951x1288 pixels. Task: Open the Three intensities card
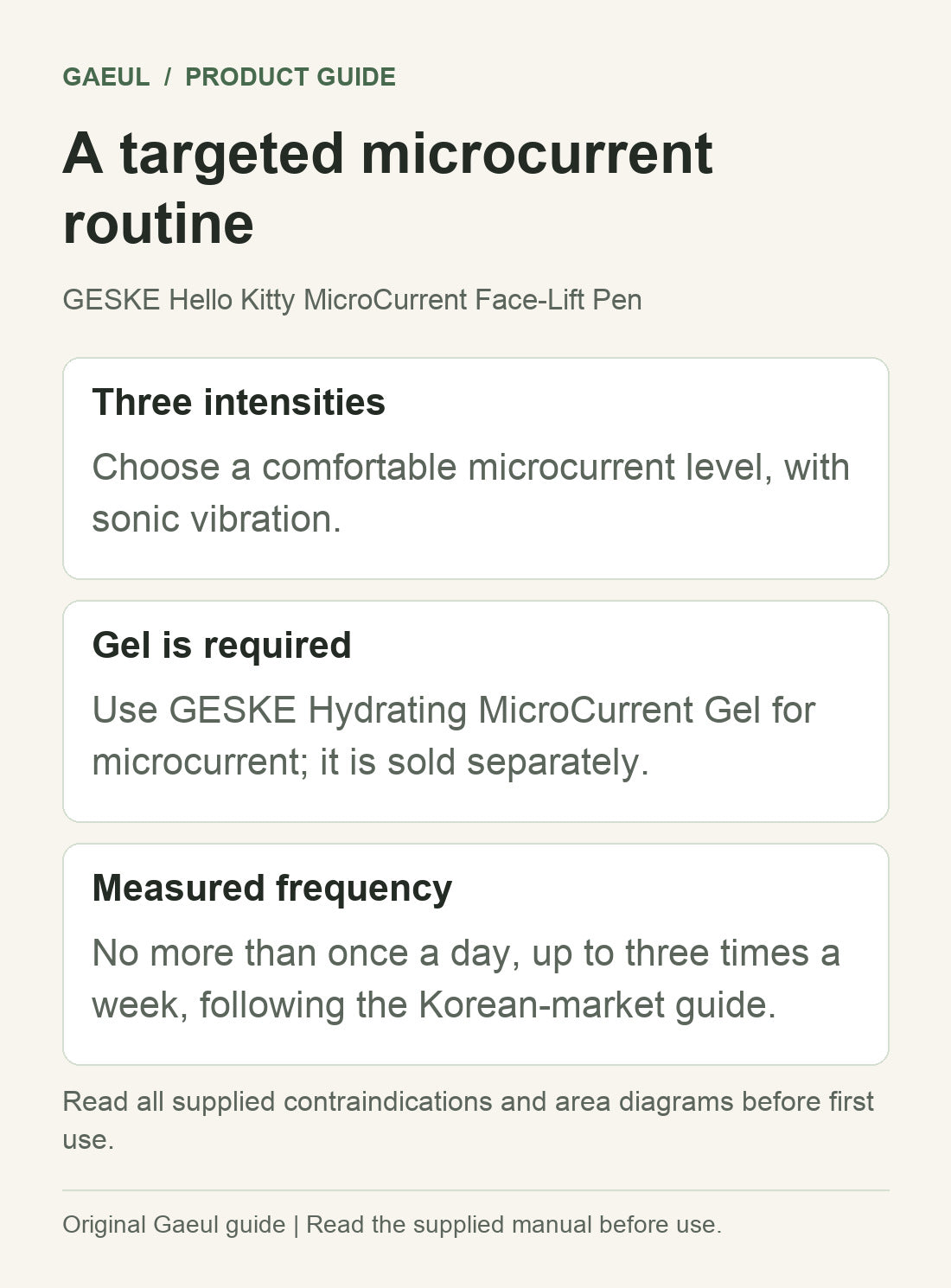click(475, 469)
